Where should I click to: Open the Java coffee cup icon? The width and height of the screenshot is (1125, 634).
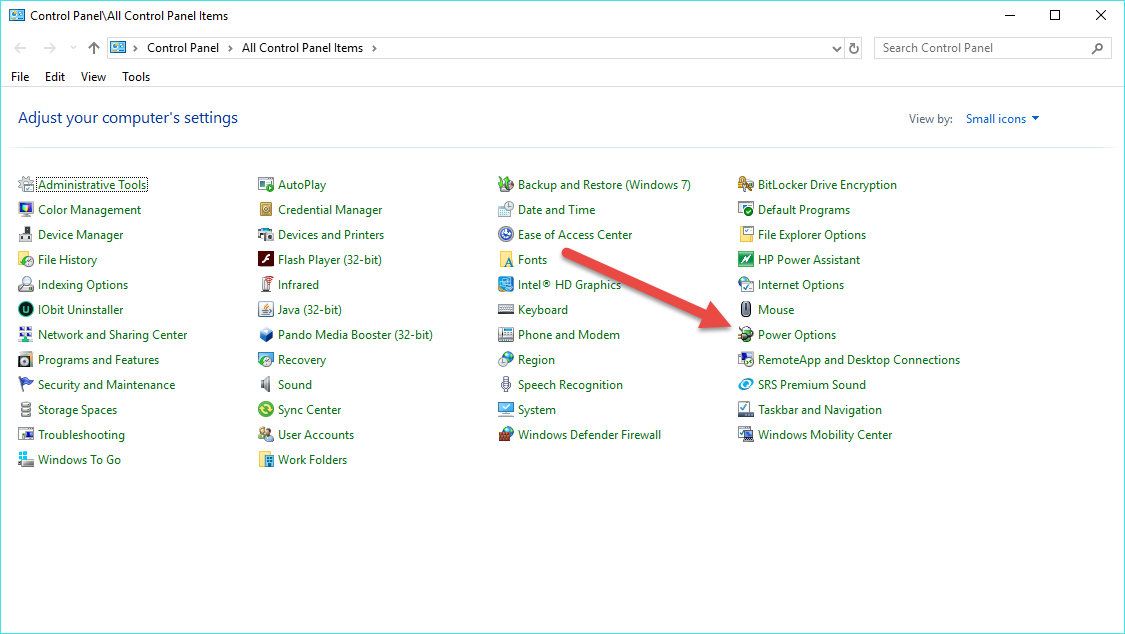265,310
